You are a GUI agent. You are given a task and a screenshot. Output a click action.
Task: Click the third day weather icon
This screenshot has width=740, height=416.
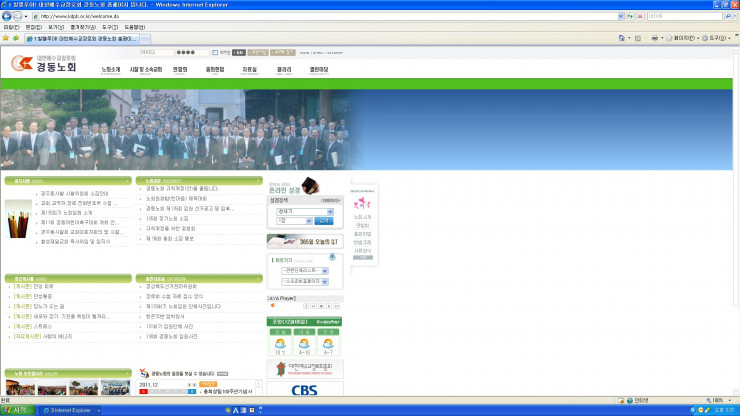pos(328,343)
